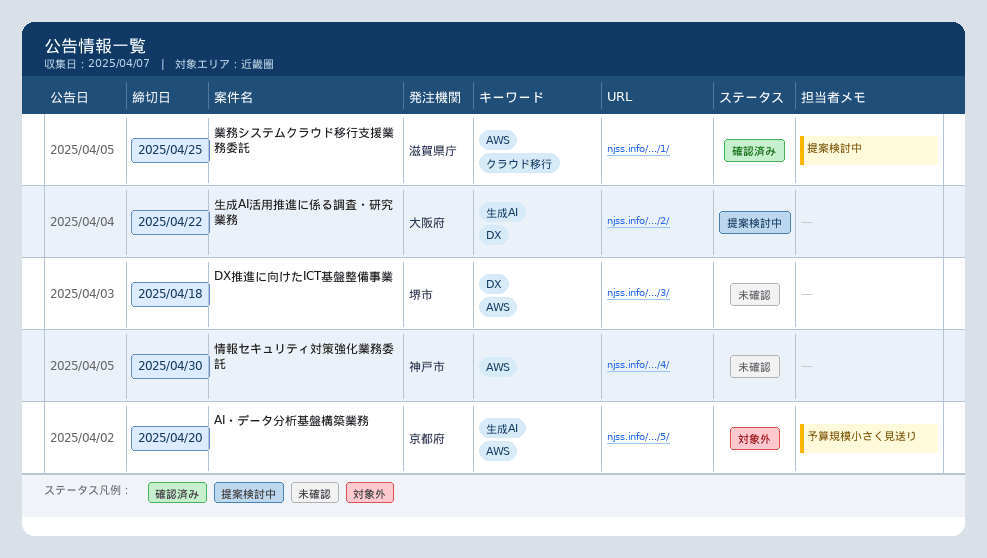The width and height of the screenshot is (987, 558).
Task: Click the 公告日 column header
Action: (x=69, y=98)
